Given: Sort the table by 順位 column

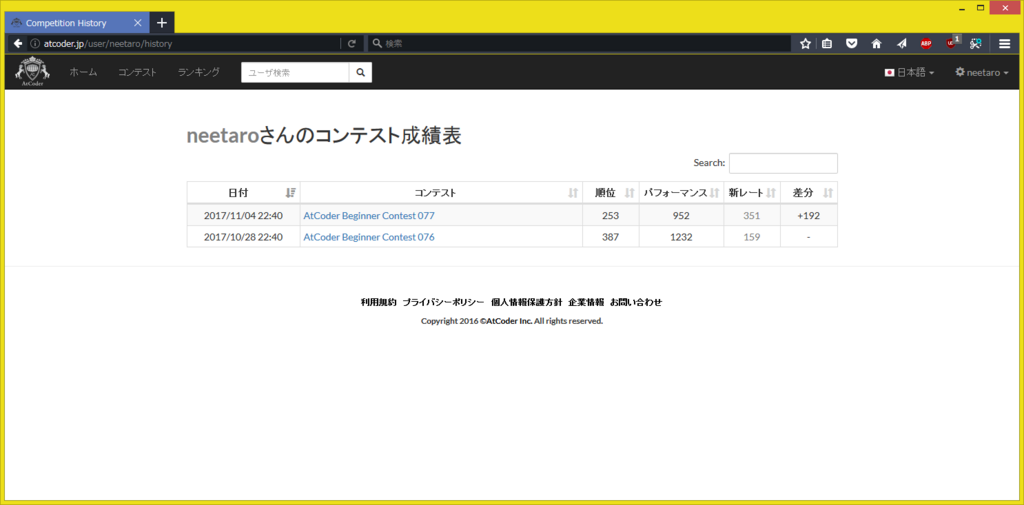Looking at the screenshot, I should tap(611, 193).
